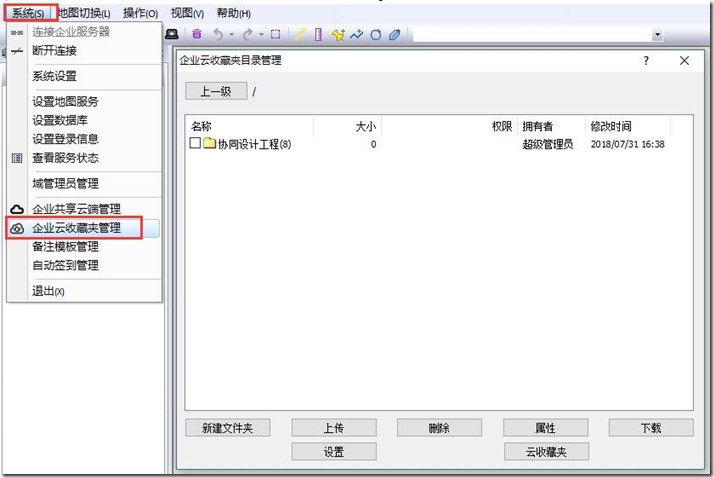Click the 云收藏夹 button
The image size is (714, 478).
[546, 452]
